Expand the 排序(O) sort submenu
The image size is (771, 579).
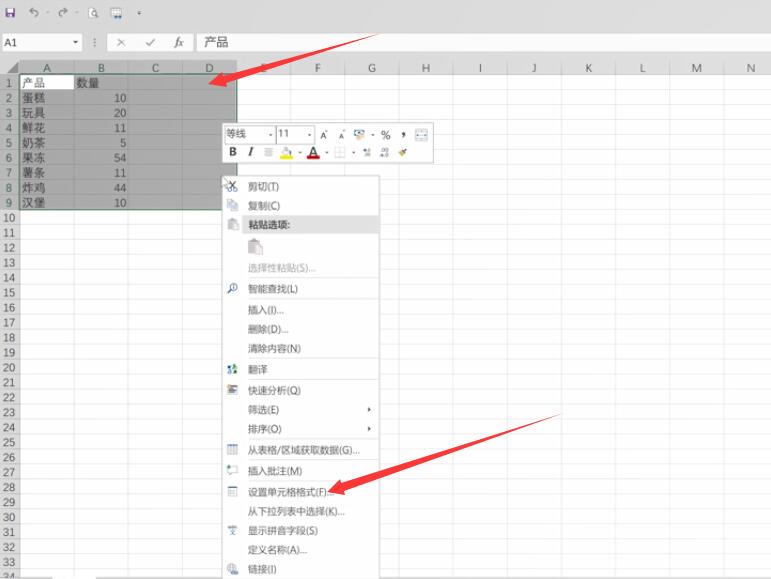[301, 429]
